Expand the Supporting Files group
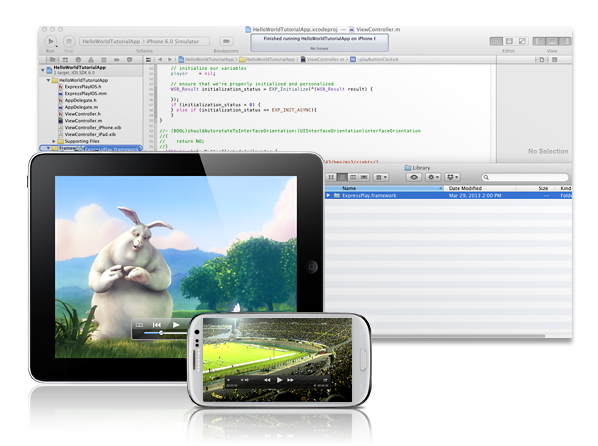 pyautogui.click(x=54, y=141)
